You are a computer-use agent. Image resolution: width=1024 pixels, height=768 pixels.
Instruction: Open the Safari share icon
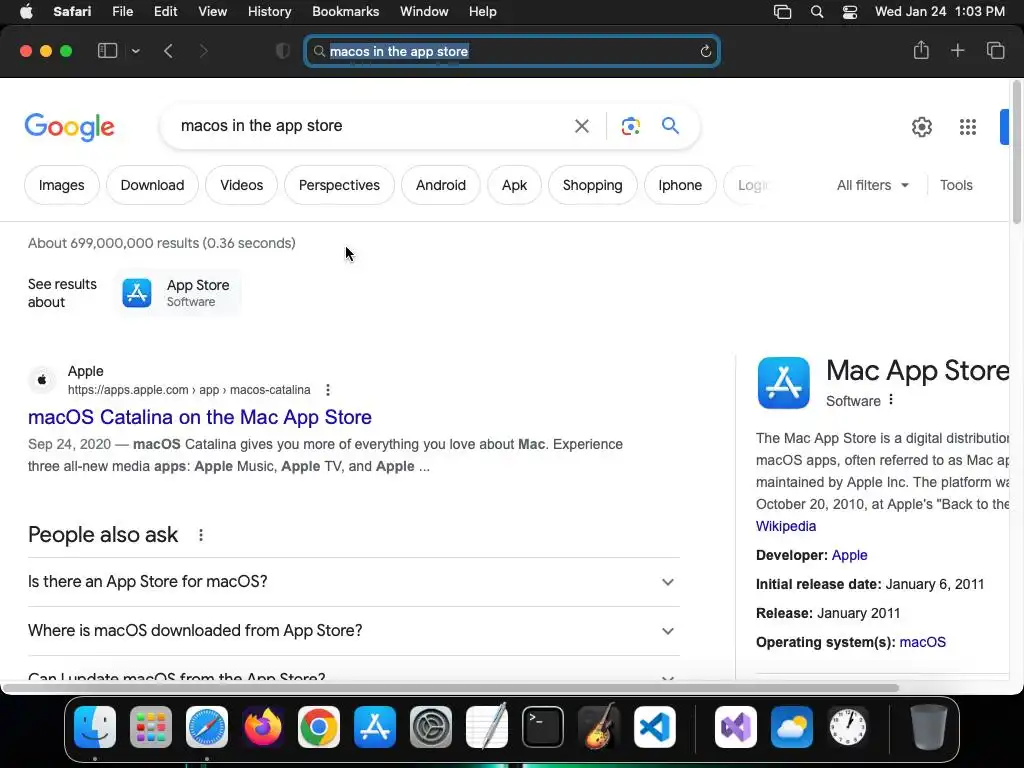click(921, 50)
